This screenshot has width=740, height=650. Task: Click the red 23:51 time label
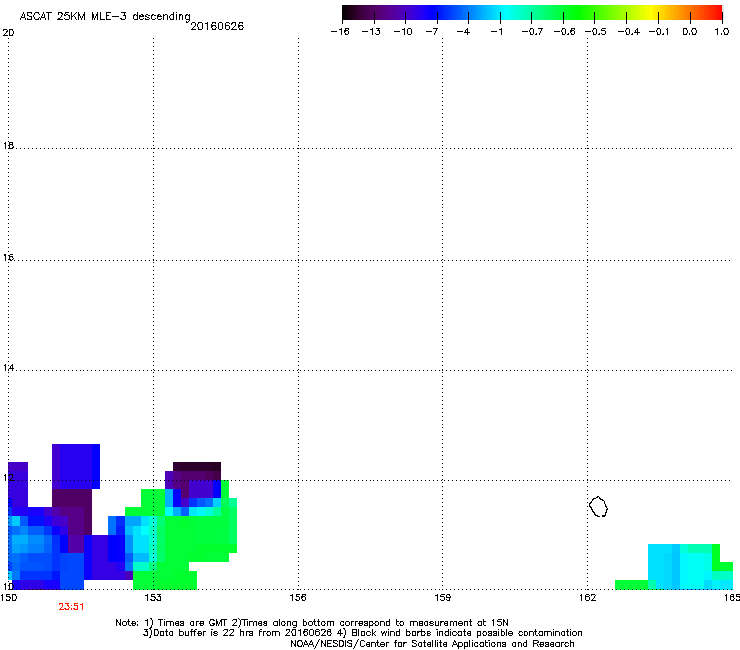(x=71, y=607)
